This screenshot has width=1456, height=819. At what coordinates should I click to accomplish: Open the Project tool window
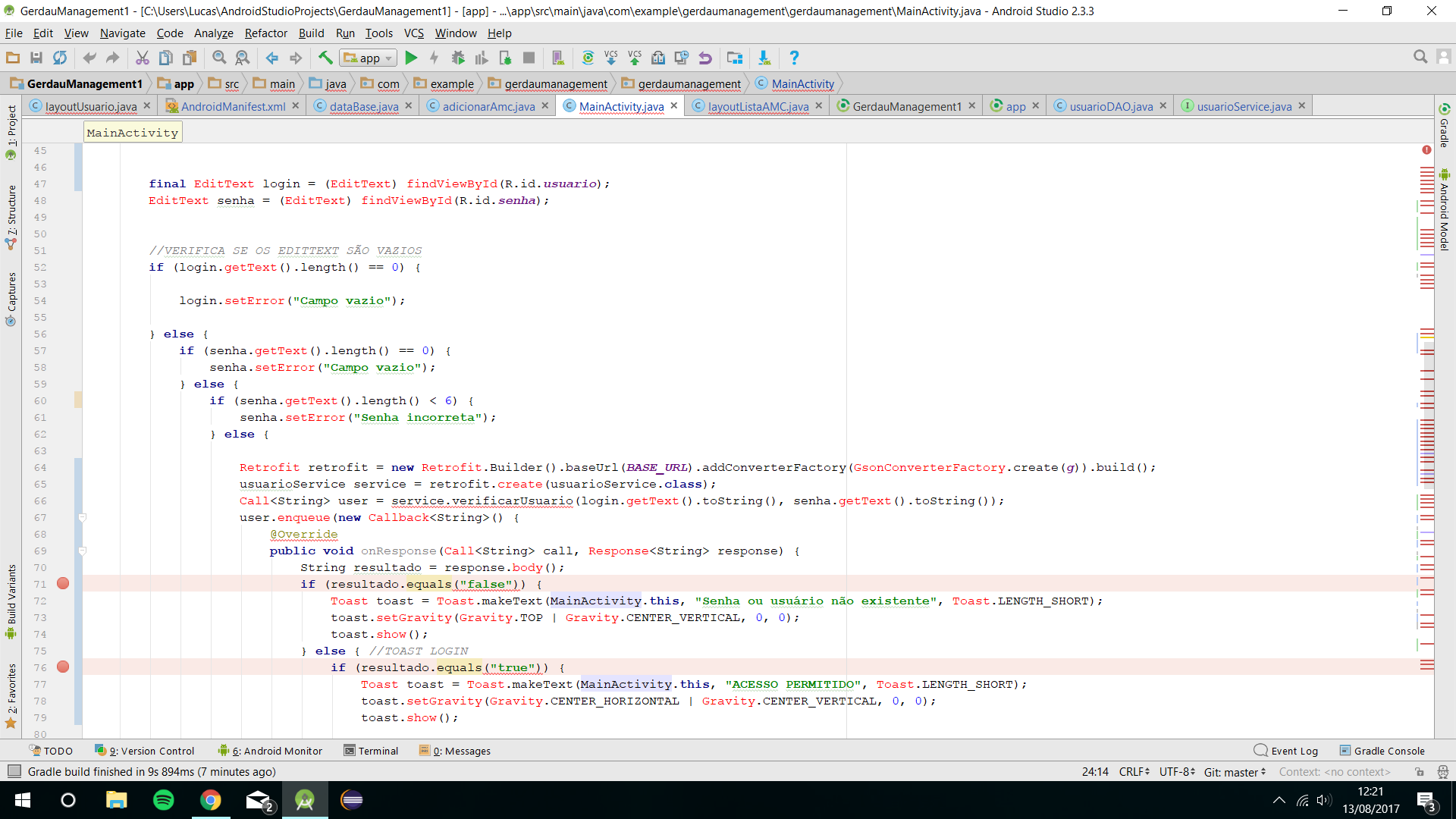coord(11,132)
